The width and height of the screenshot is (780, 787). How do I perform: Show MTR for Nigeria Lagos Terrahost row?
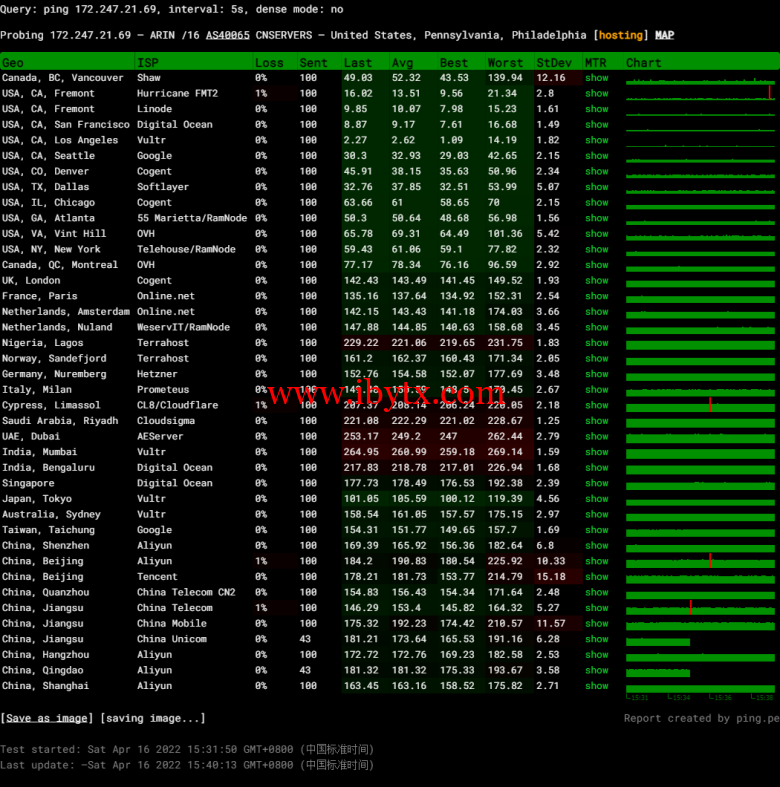(x=597, y=343)
